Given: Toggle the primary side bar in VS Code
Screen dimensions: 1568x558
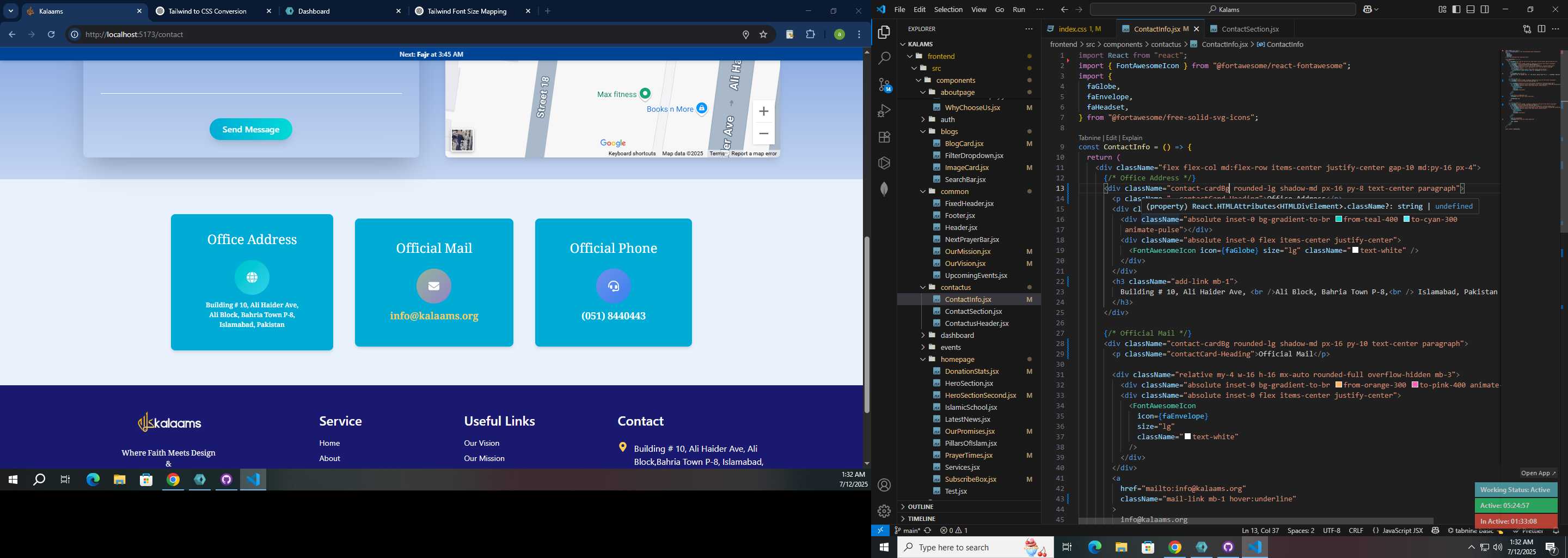Looking at the screenshot, I should coord(1456,10).
